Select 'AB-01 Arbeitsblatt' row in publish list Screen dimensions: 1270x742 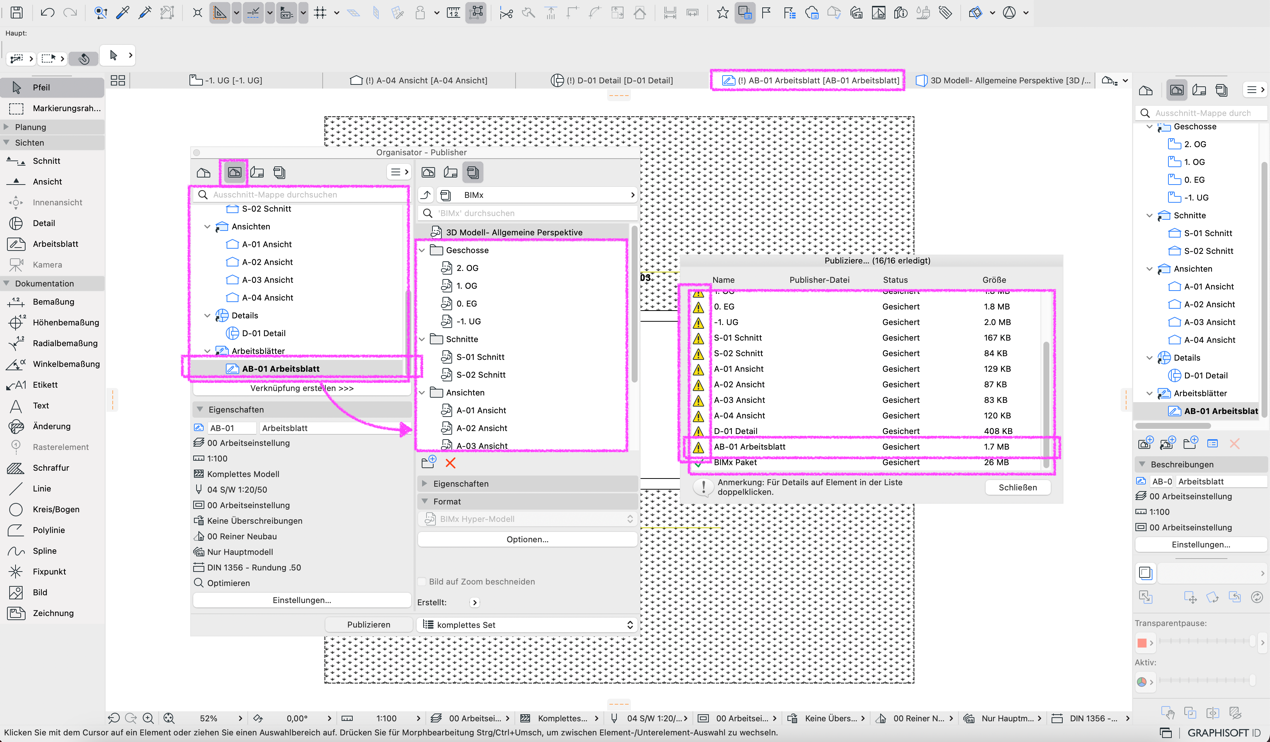(869, 447)
